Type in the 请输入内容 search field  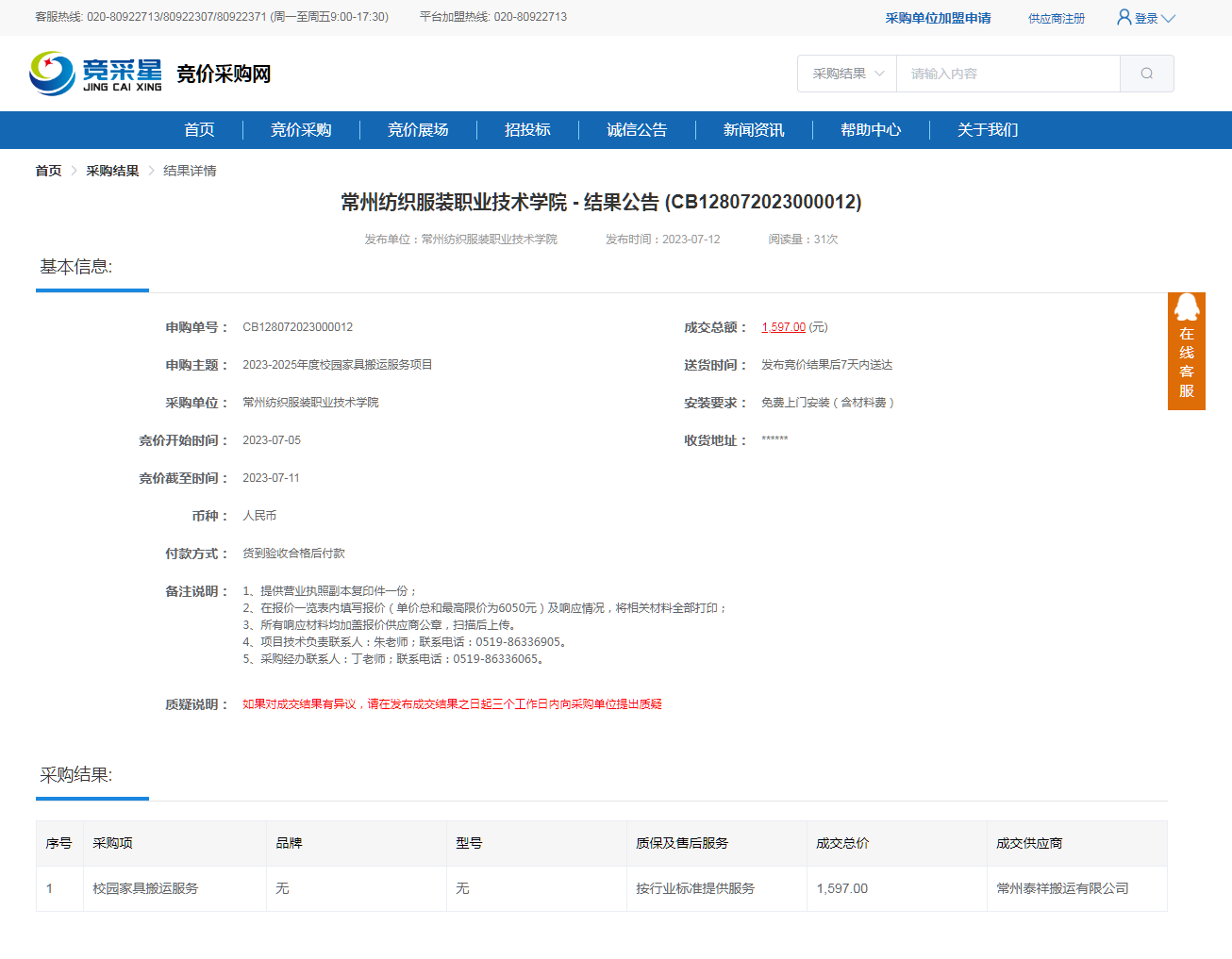(x=1007, y=74)
